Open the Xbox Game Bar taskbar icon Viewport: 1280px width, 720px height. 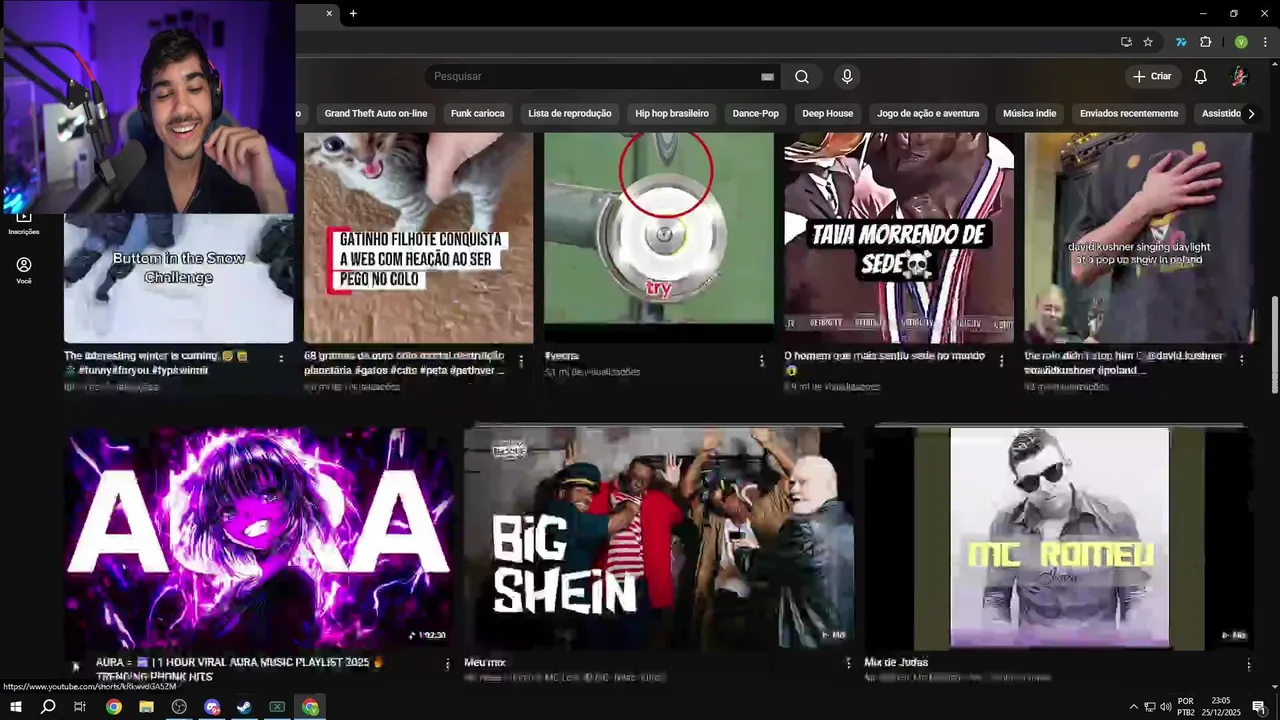point(277,707)
